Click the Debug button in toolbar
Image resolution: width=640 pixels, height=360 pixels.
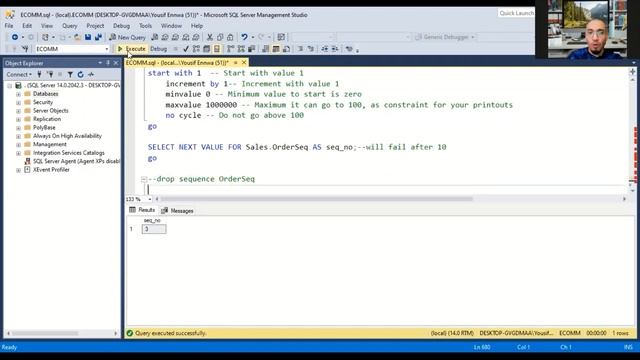(x=158, y=49)
